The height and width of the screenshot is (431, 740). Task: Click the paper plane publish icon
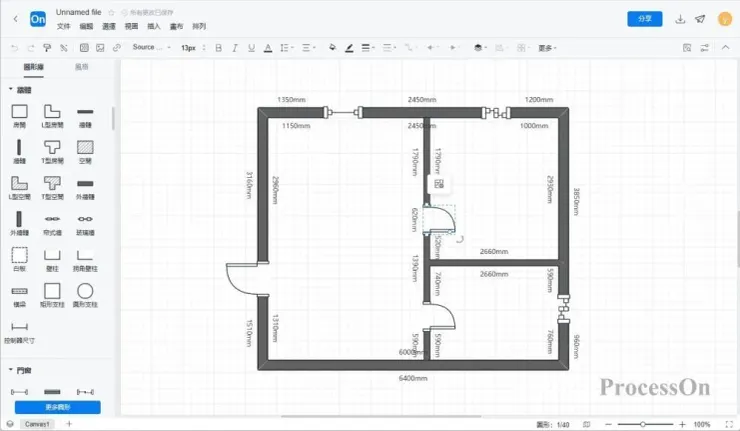(x=700, y=19)
